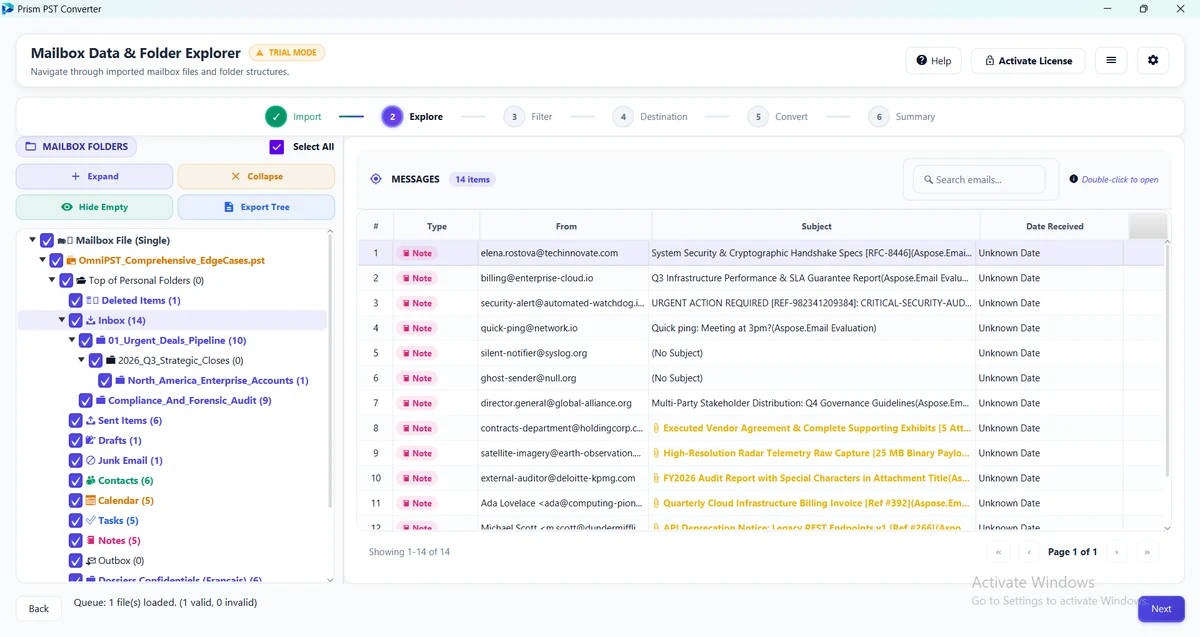Screen dimensions: 1200x637
Task: Click the Expand all folders button
Action: coord(94,176)
